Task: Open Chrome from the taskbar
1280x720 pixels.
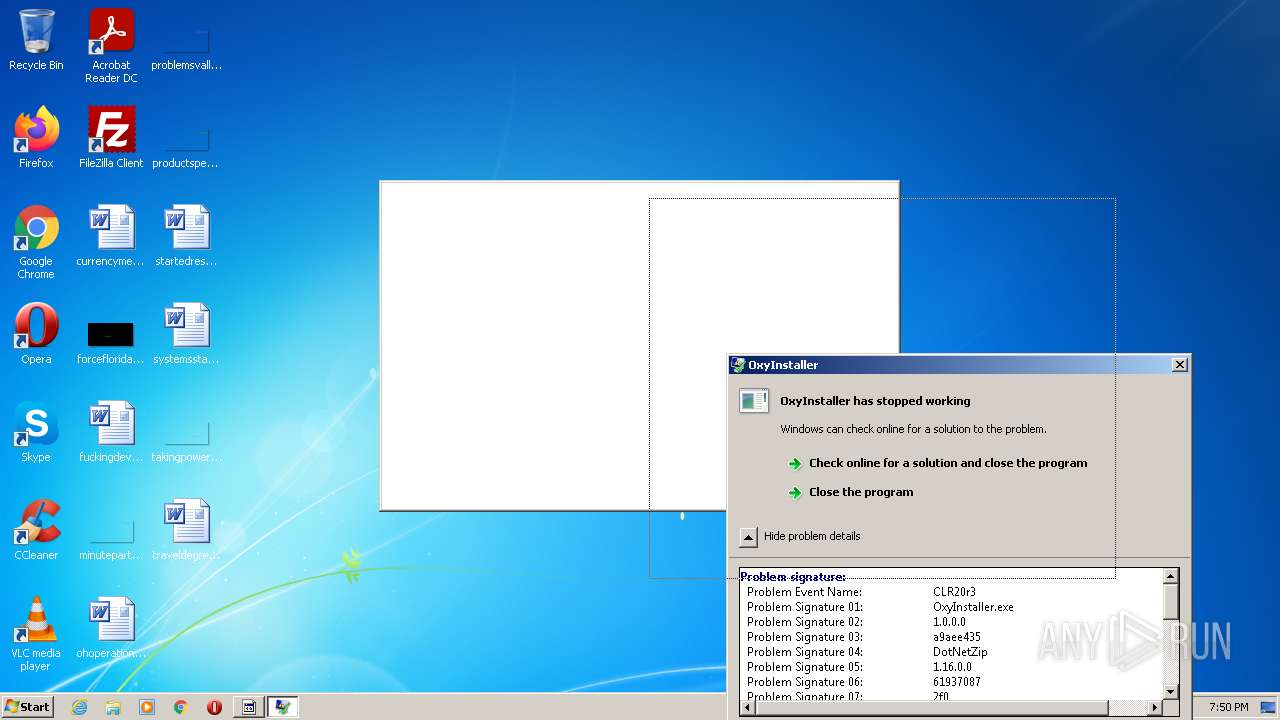Action: (x=181, y=707)
